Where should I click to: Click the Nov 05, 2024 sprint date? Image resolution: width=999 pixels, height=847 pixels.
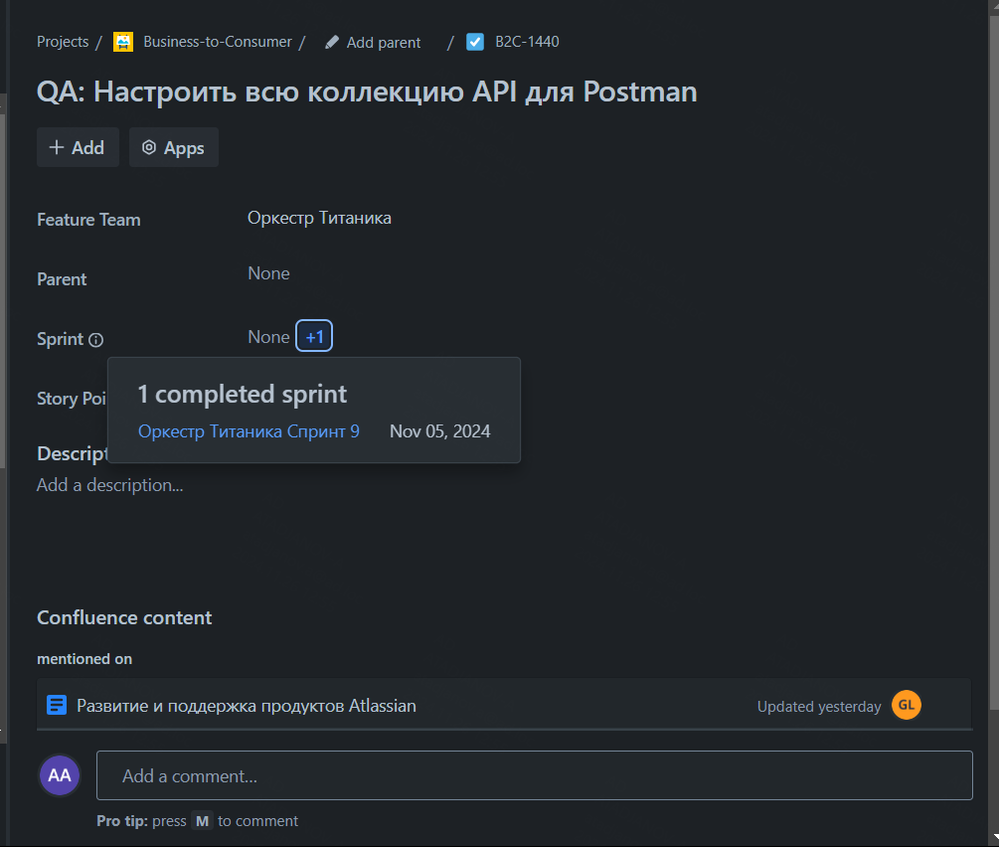pos(440,431)
